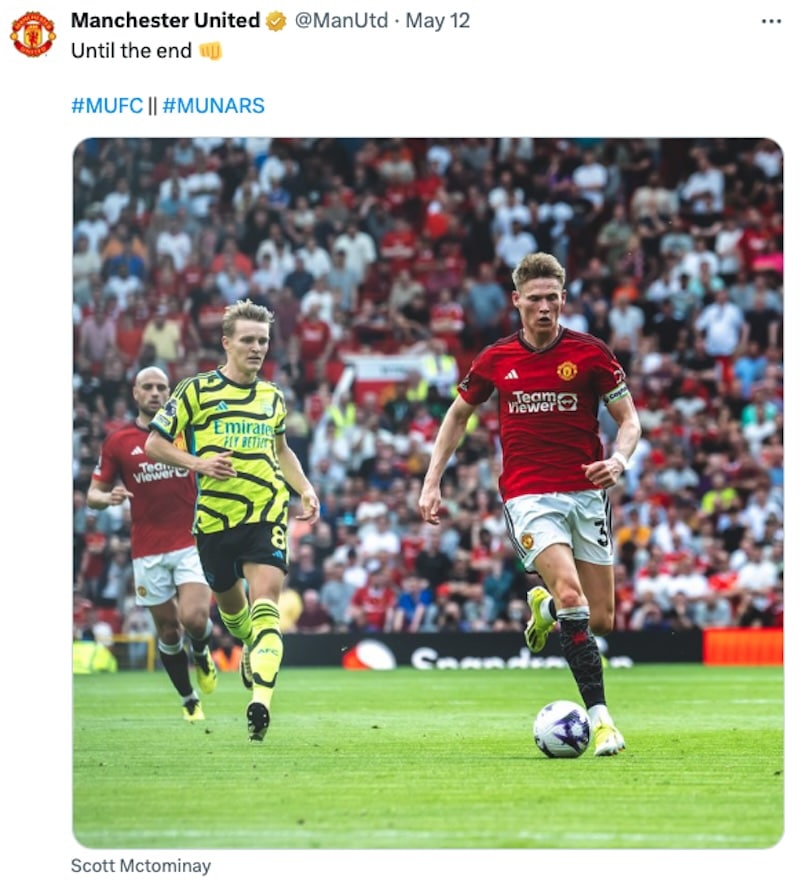Click the number 8 on black shorts
Viewport: 800px width, 883px height.
pyautogui.click(x=278, y=537)
